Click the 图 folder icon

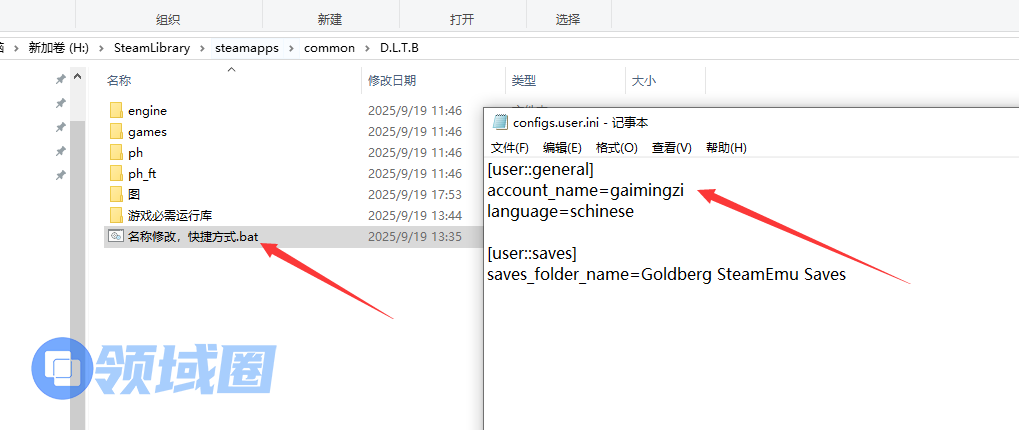[x=116, y=194]
